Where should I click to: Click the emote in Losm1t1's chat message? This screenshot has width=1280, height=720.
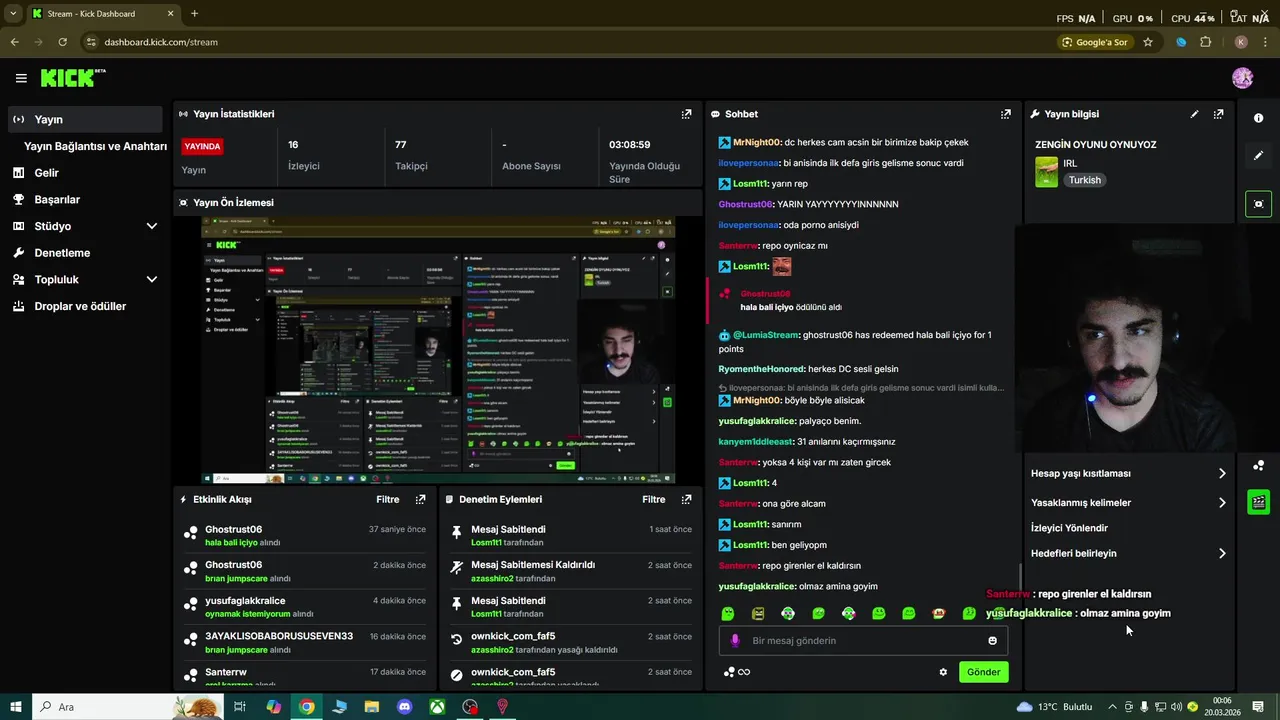coord(782,266)
